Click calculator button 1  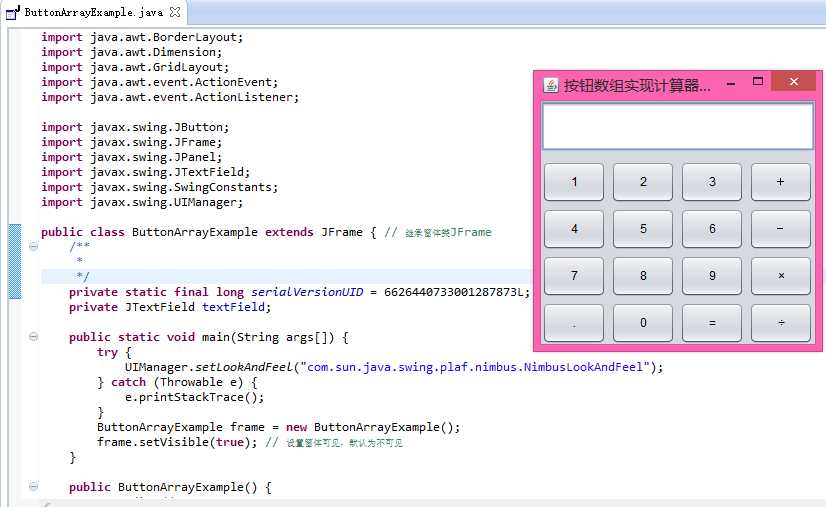(574, 182)
